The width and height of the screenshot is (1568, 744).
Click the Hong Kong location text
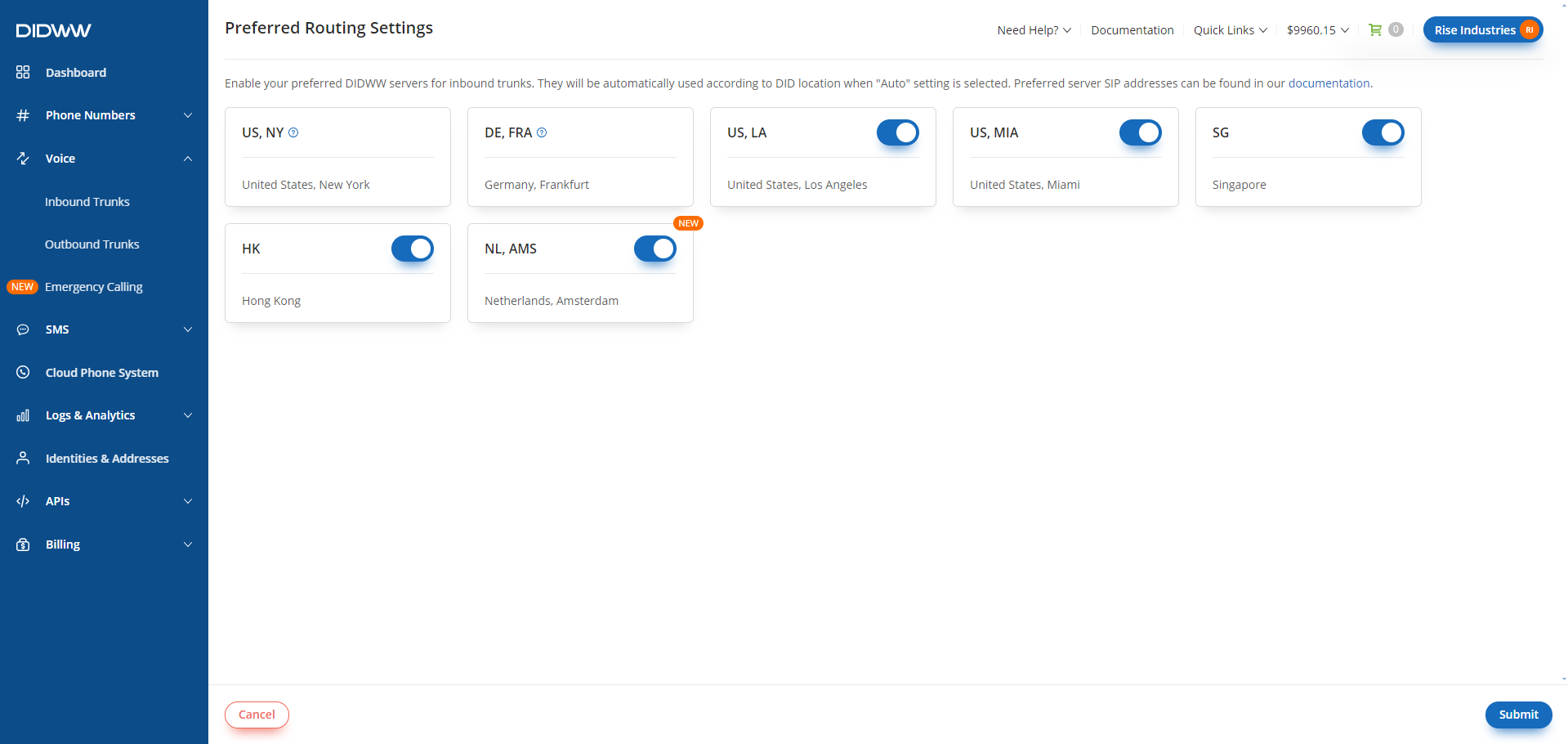click(x=271, y=301)
